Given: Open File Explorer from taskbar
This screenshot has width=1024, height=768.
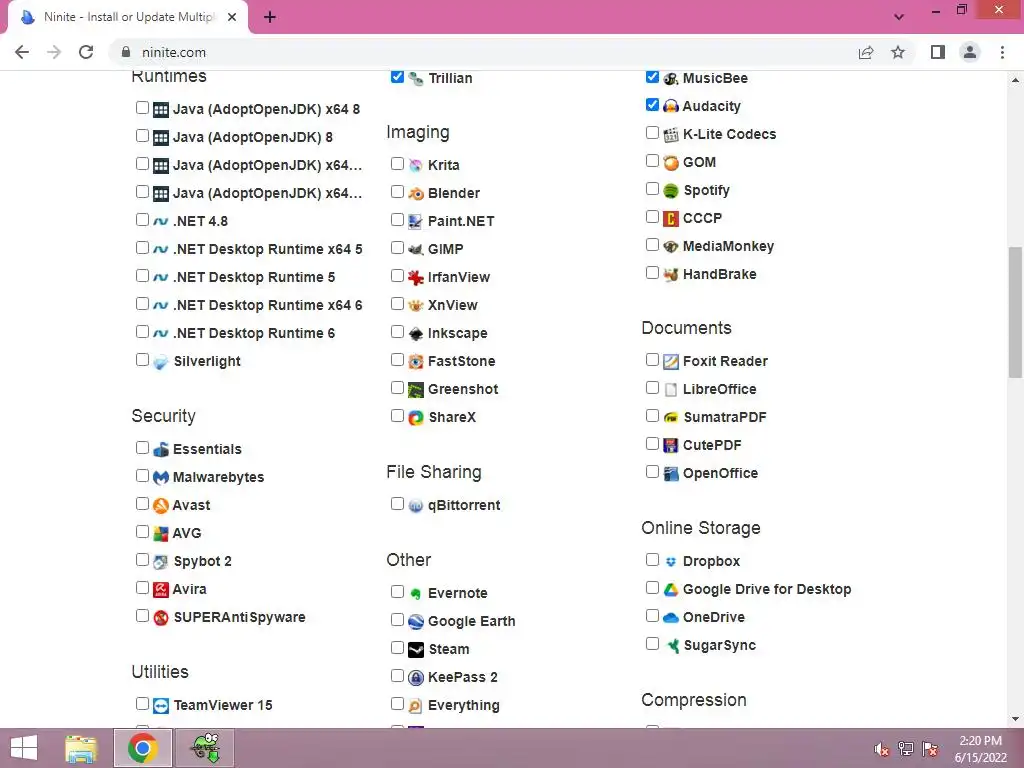Looking at the screenshot, I should [81, 748].
